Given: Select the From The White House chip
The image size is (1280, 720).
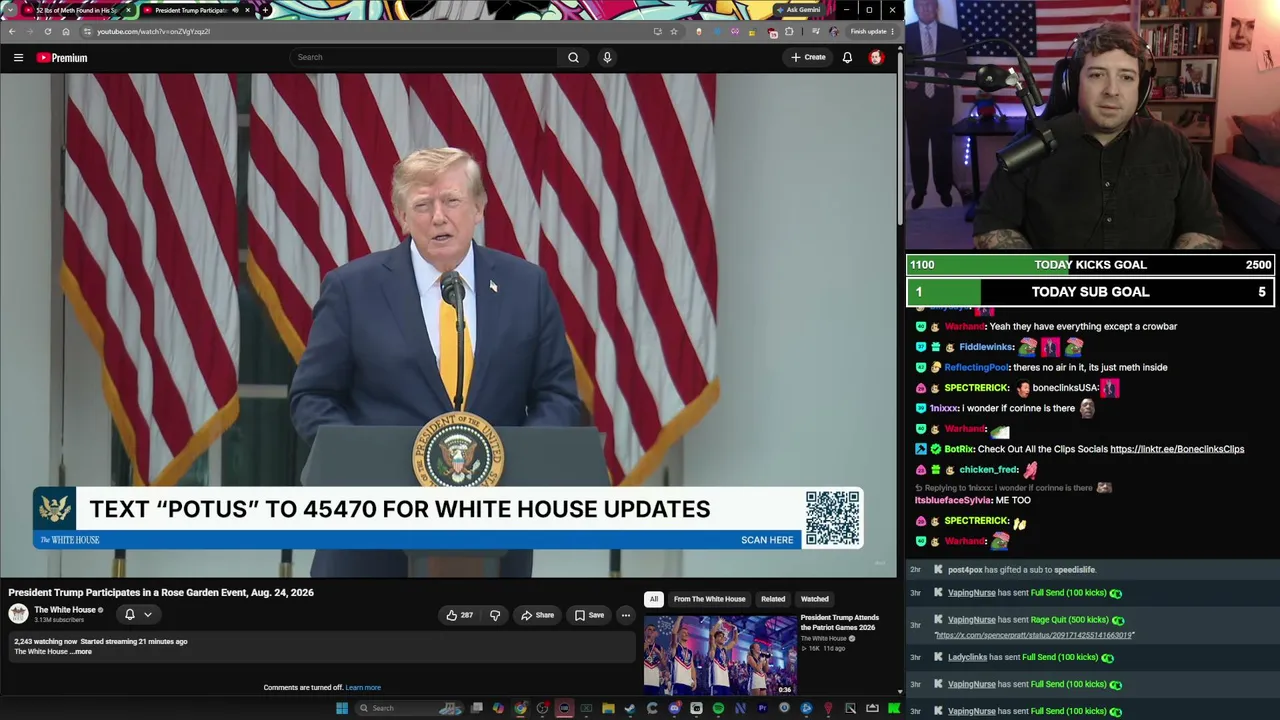Looking at the screenshot, I should (709, 599).
